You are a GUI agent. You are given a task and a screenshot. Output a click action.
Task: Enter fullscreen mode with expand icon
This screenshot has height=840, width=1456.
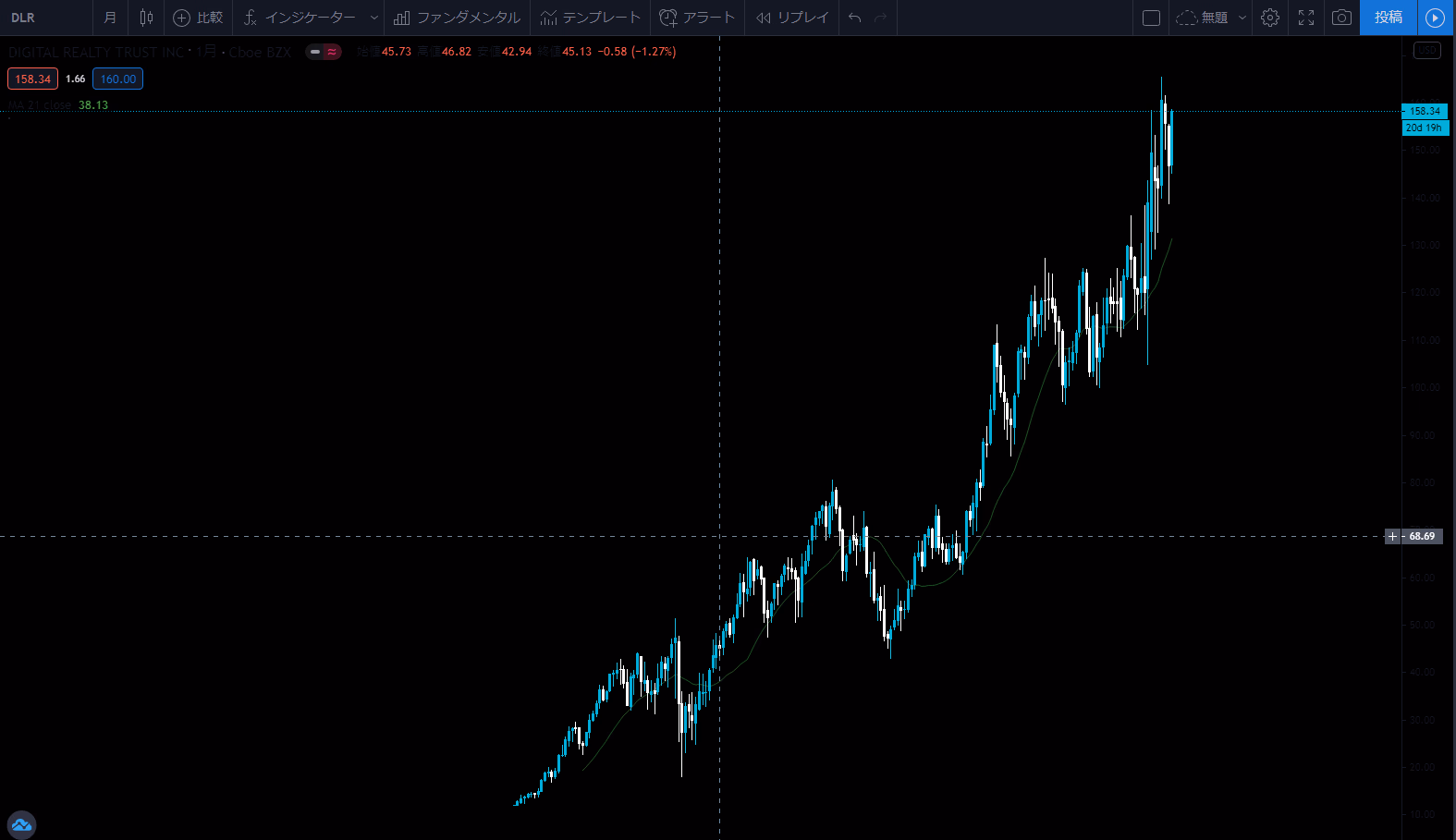(x=1306, y=18)
